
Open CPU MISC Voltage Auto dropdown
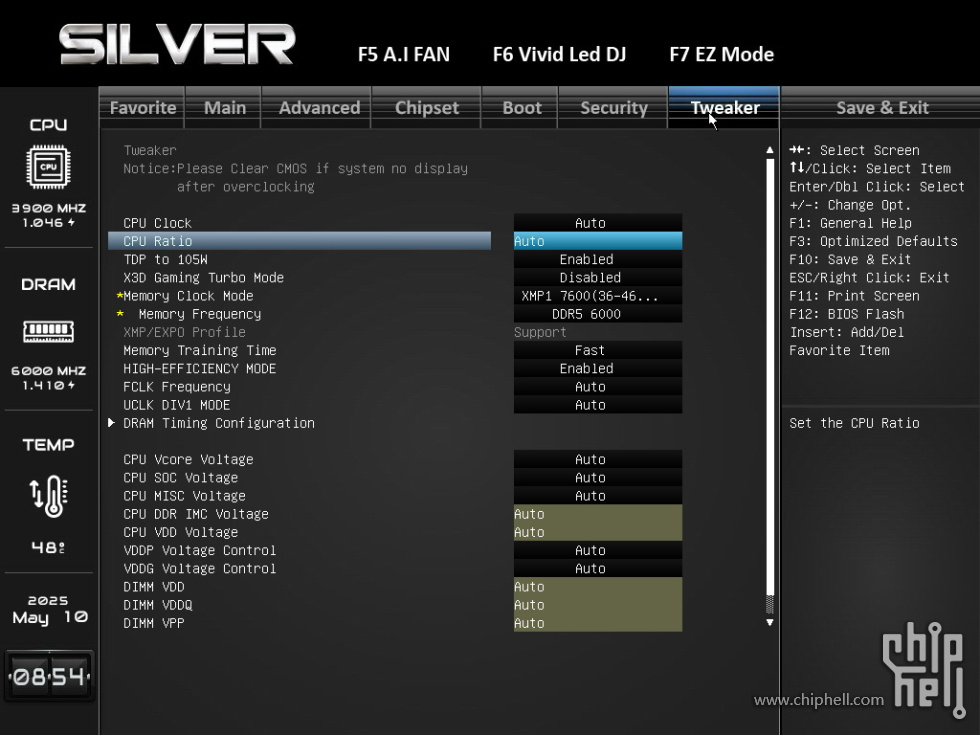tap(598, 496)
